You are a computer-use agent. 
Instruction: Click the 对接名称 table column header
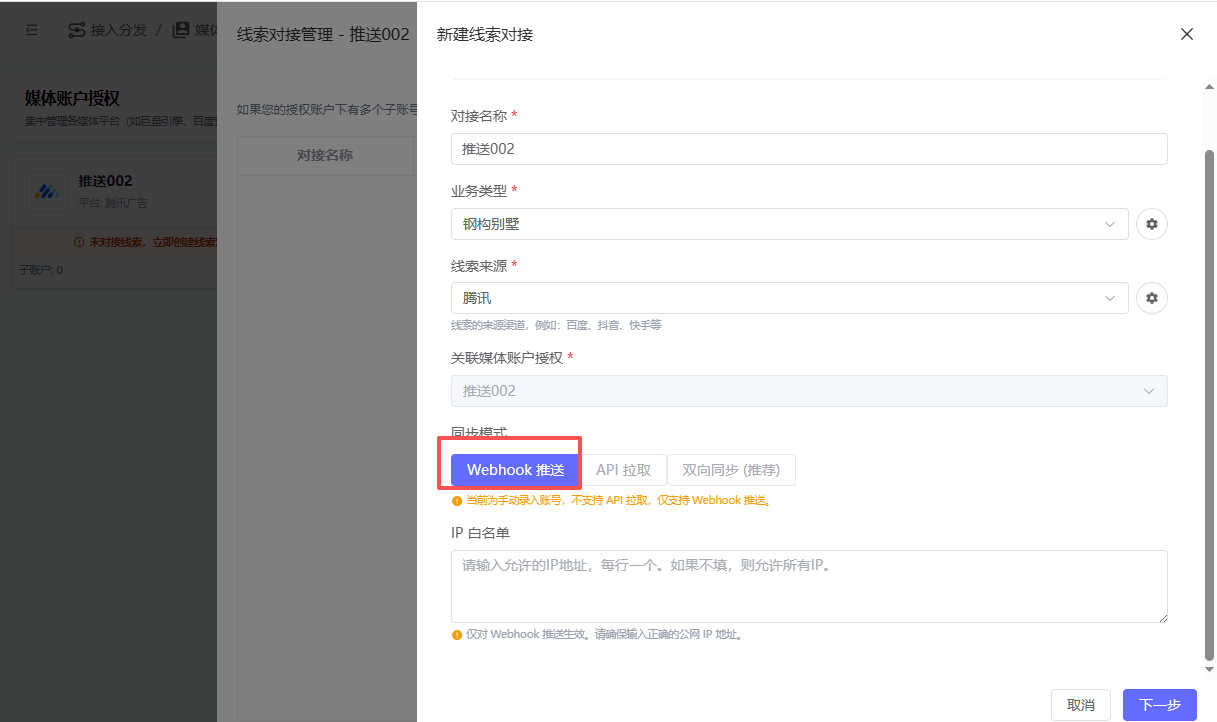[324, 155]
